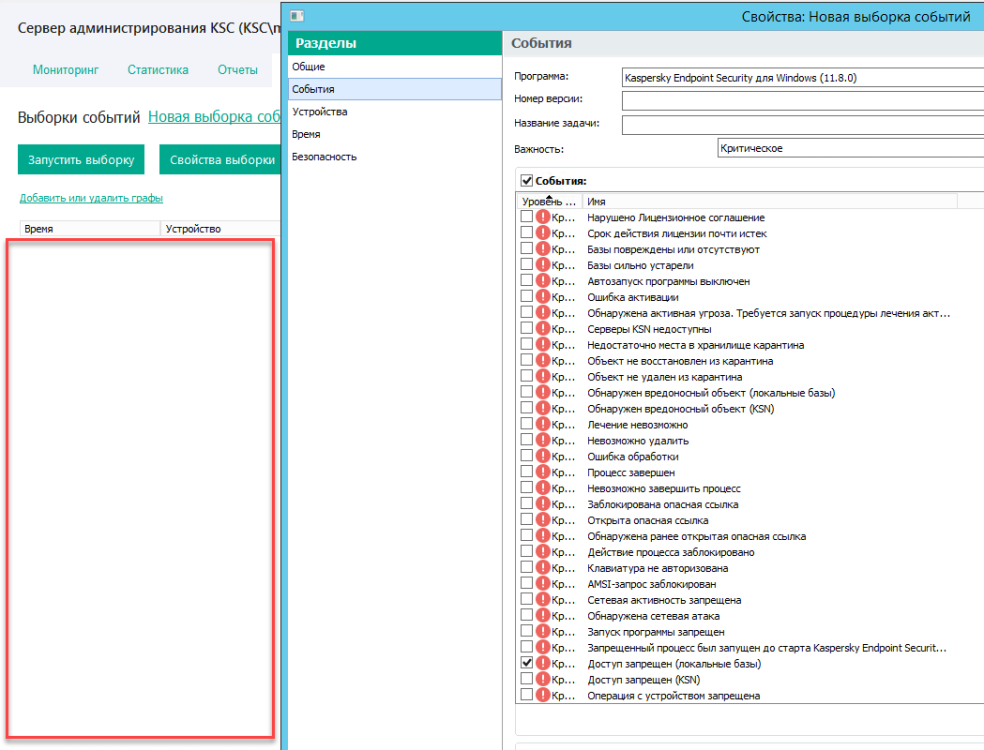Image resolution: width=984 pixels, height=750 pixels.
Task: Click the red icon for AMSI-запрос заблокирован
Action: [543, 584]
